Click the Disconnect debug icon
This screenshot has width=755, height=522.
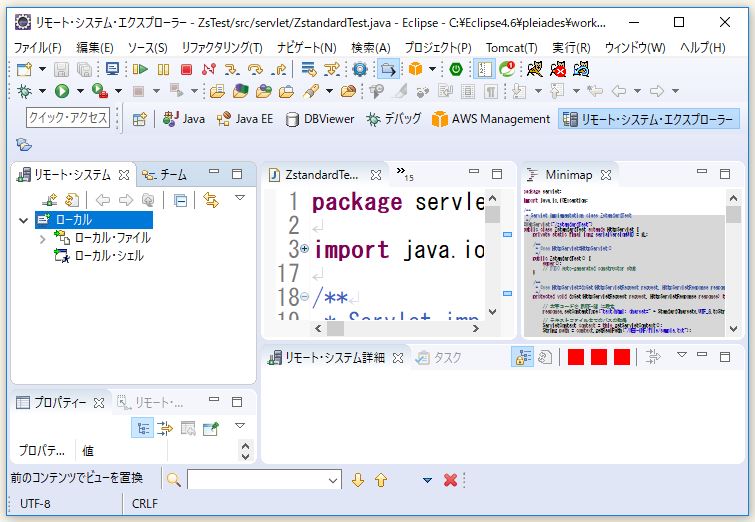[209, 69]
